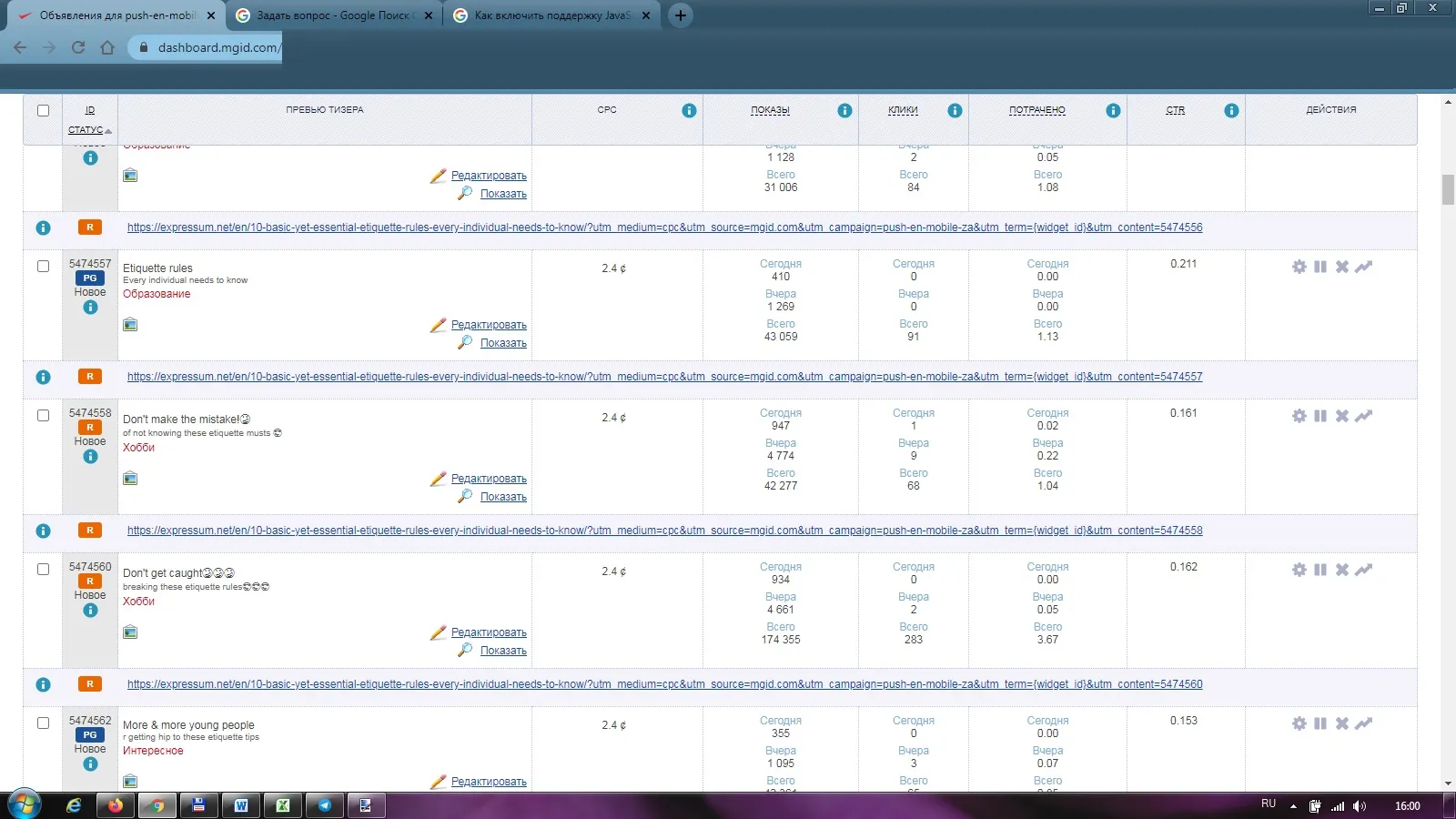
Task: Pause teaser 5474562 with pause icon
Action: click(1320, 723)
